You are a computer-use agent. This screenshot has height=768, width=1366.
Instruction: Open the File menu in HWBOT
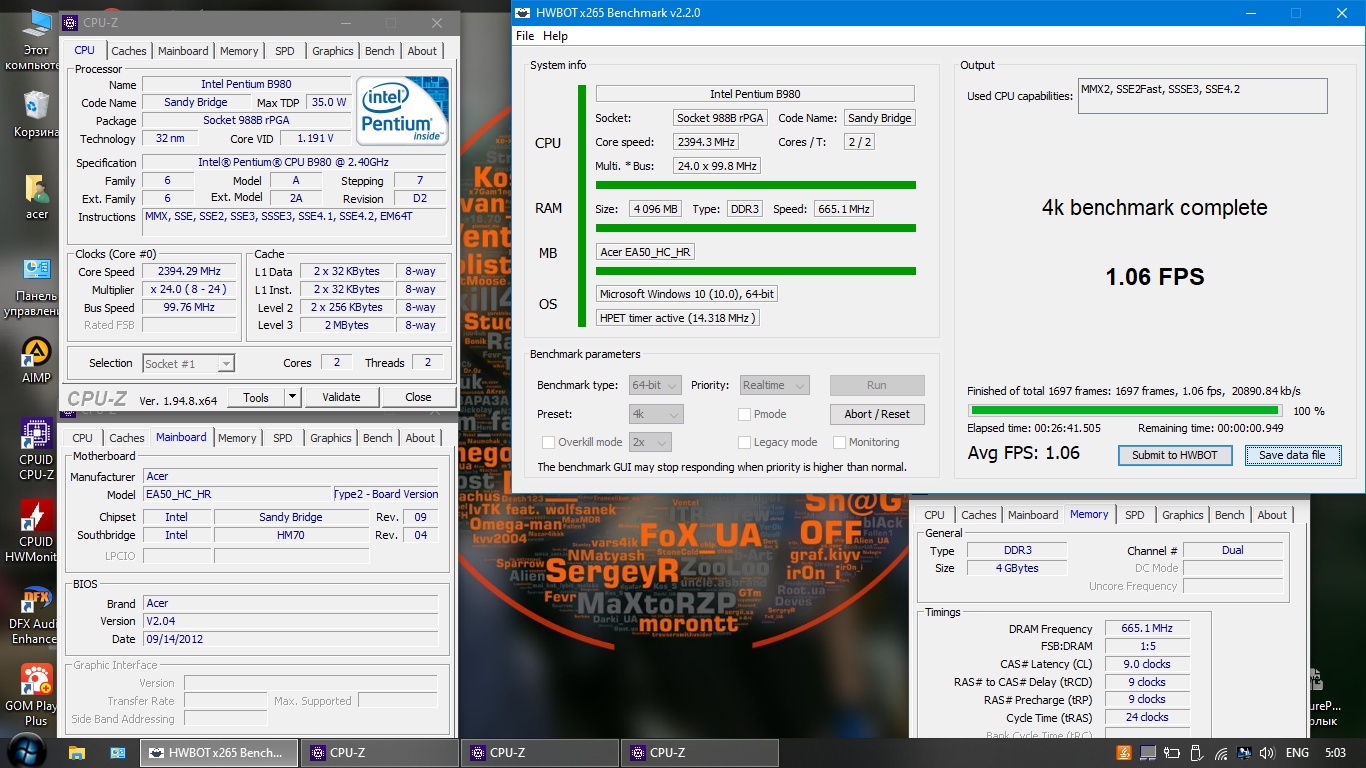point(525,36)
